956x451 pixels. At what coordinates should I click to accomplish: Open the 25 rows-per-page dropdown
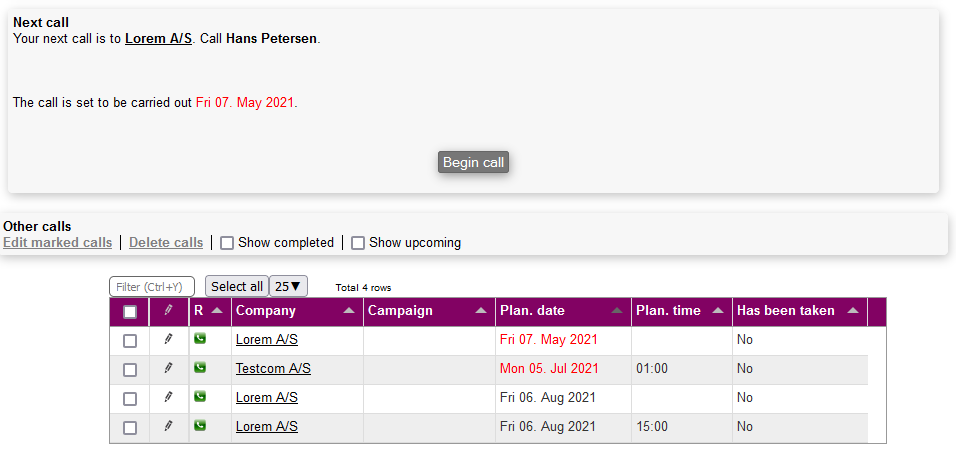[289, 287]
